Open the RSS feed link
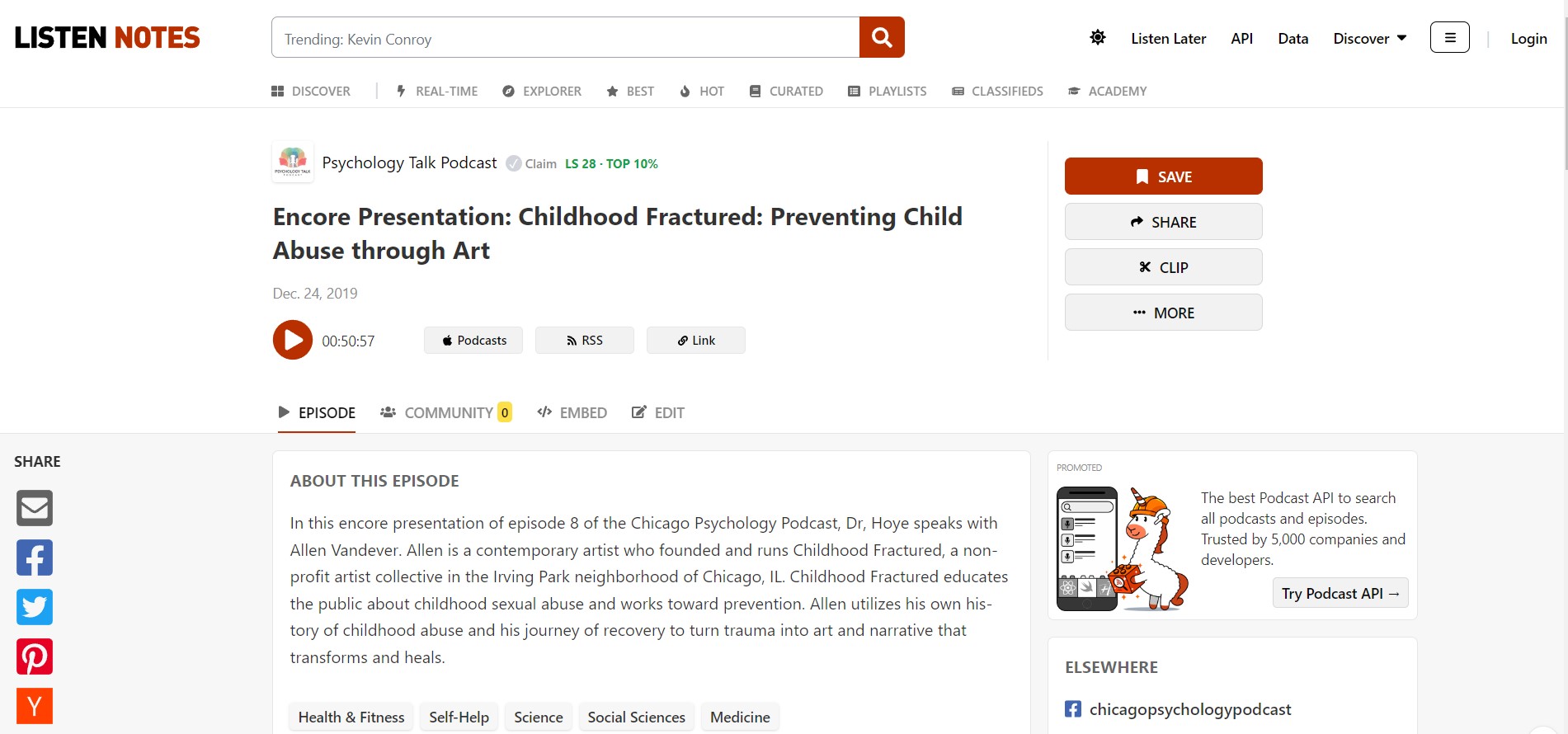Screen dimensions: 1568x734 coord(584,341)
